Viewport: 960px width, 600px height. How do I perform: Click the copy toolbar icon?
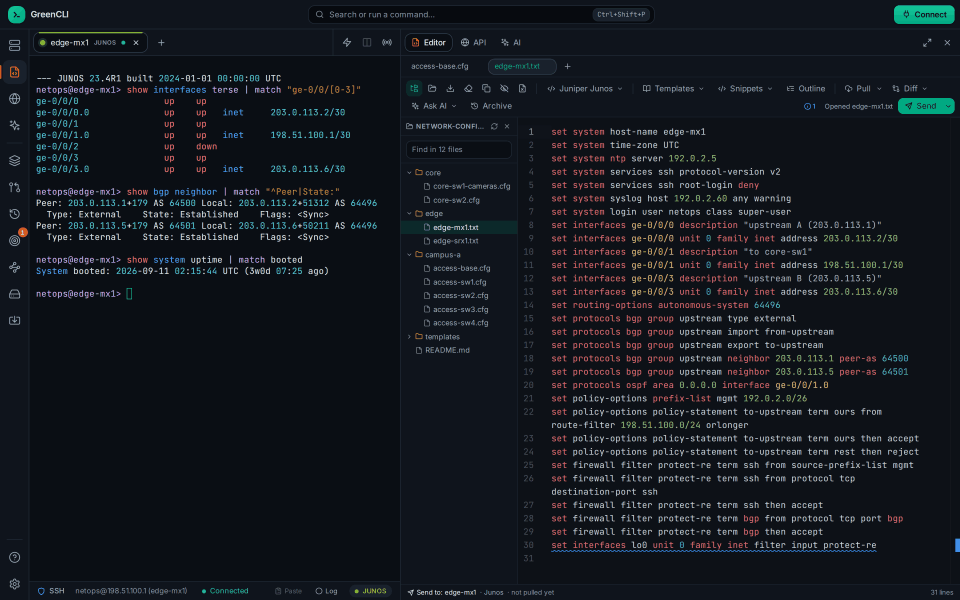pos(486,88)
